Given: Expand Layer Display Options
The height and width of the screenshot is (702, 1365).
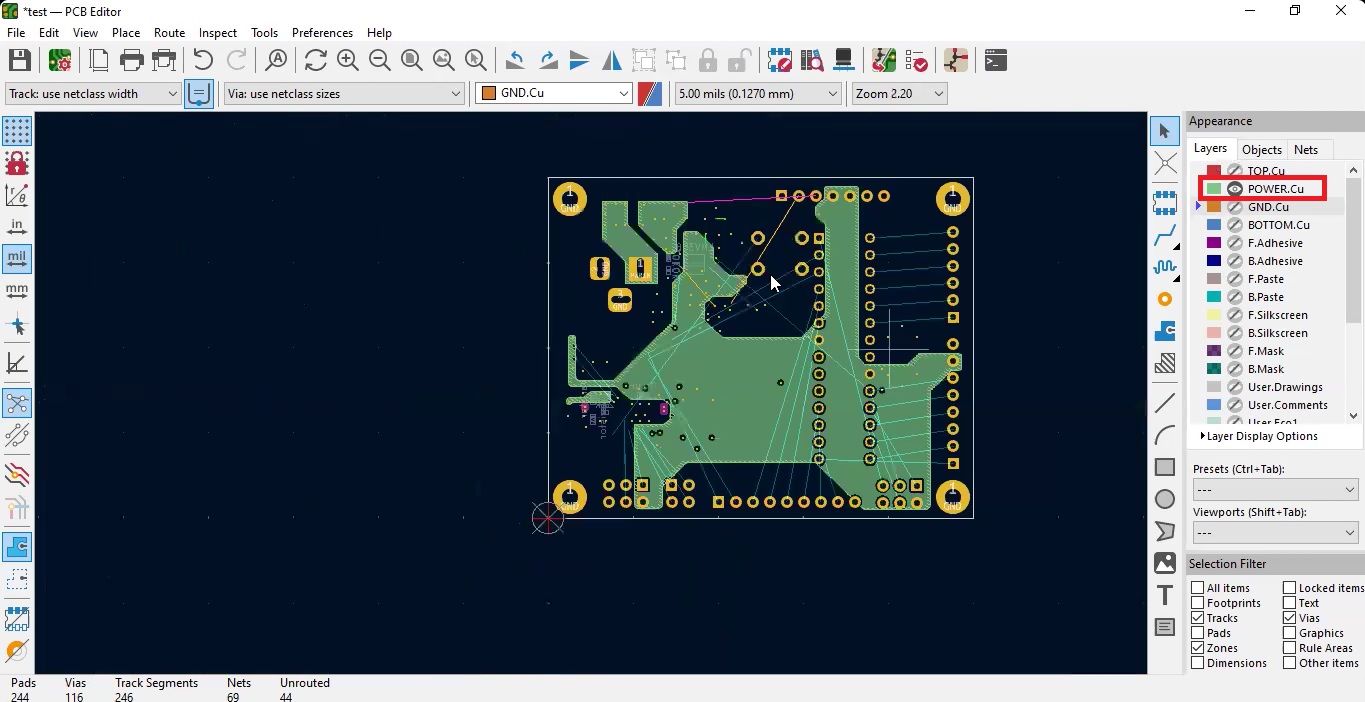Looking at the screenshot, I should coord(1259,436).
